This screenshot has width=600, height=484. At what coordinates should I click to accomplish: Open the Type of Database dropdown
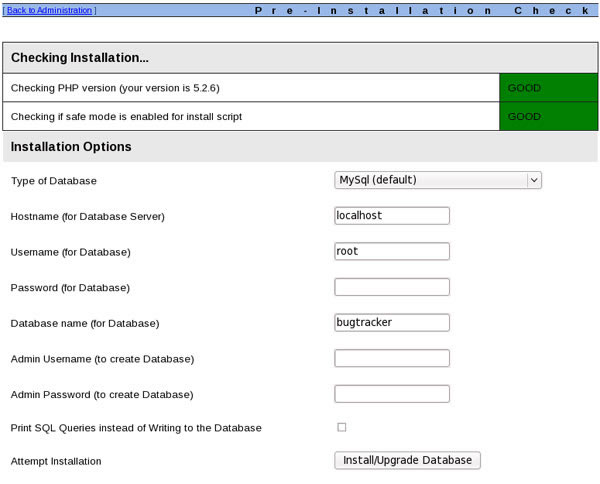tap(438, 180)
